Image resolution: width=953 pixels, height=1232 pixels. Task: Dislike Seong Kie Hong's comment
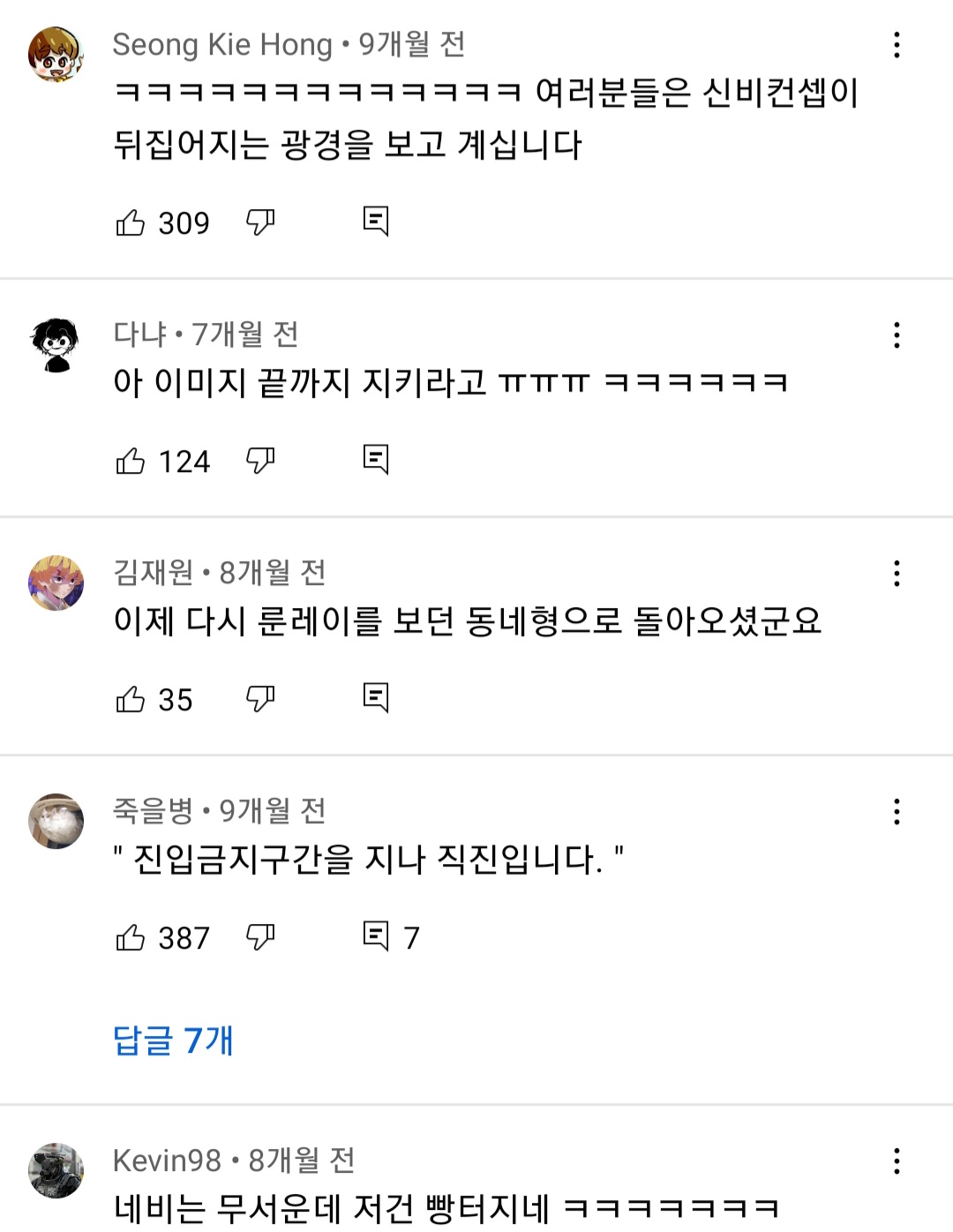point(260,222)
